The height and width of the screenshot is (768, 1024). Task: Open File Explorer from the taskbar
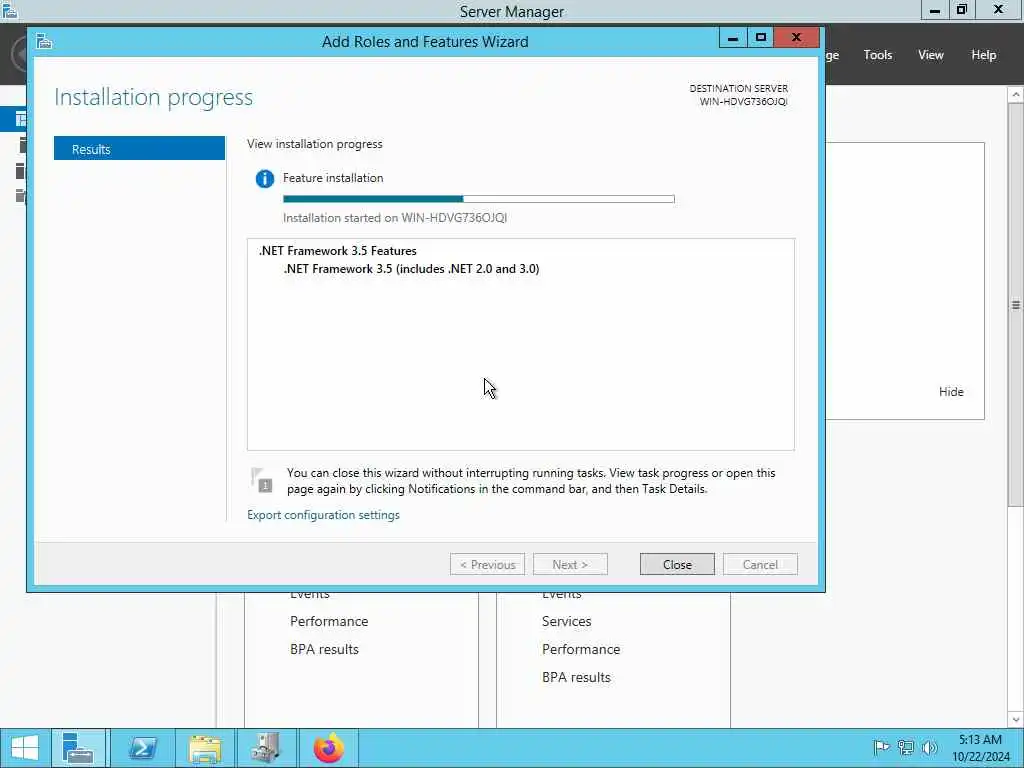[x=204, y=748]
